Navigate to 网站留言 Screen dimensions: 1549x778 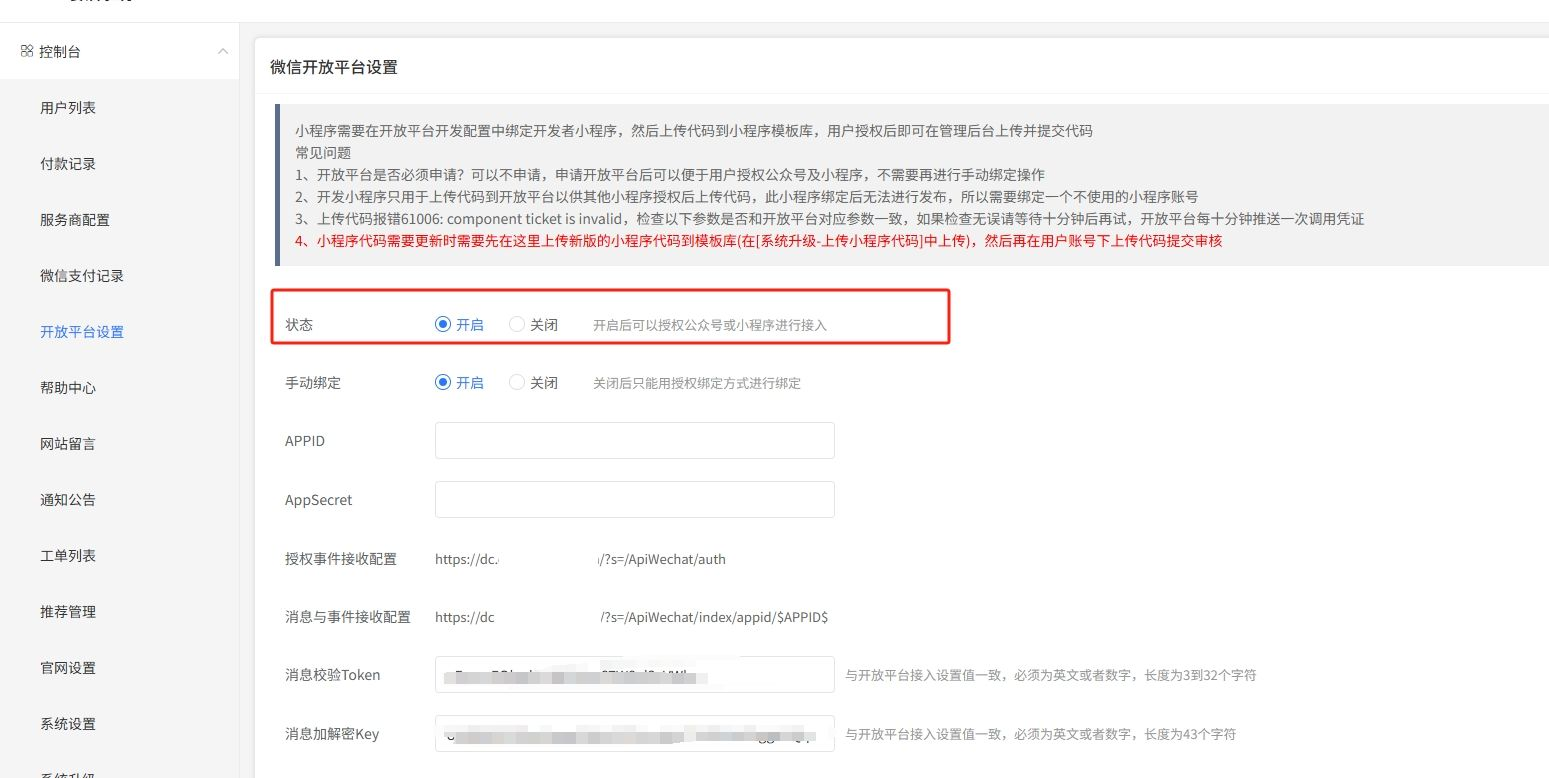[68, 444]
